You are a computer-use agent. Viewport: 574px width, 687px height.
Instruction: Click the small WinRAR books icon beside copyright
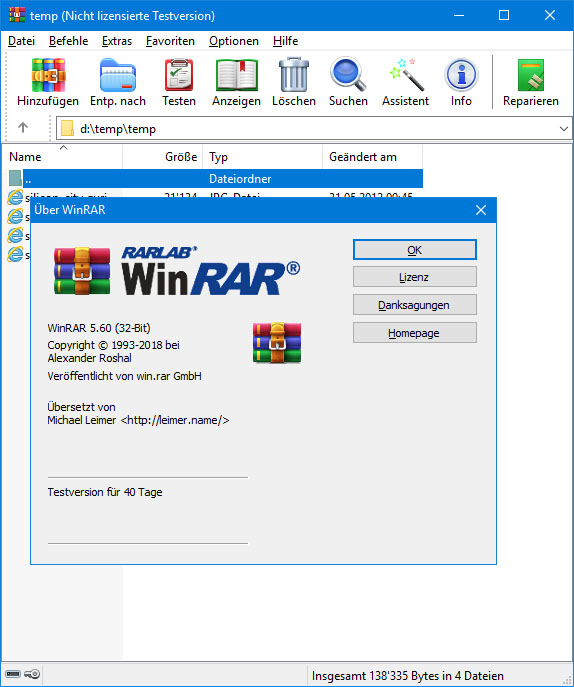click(x=277, y=343)
